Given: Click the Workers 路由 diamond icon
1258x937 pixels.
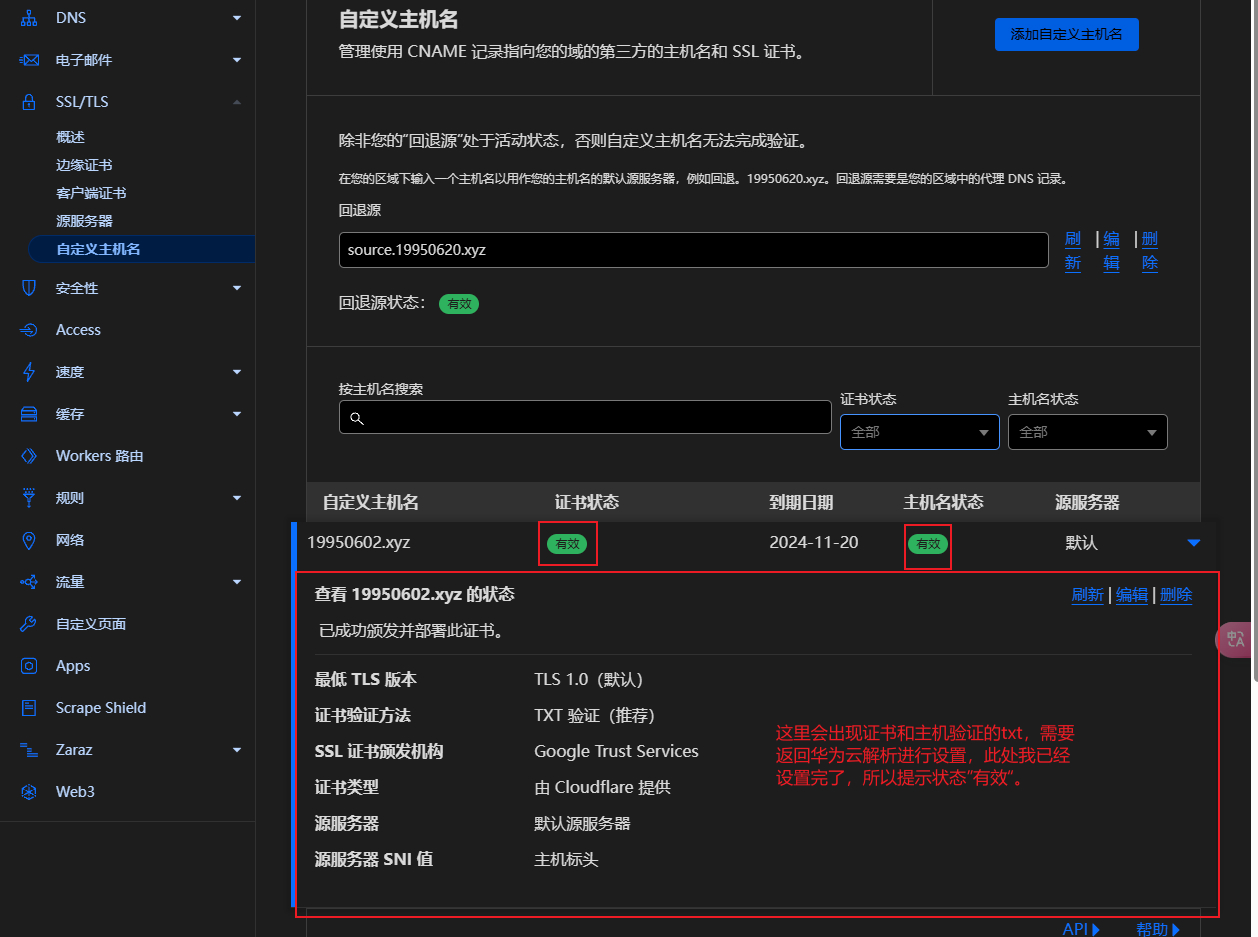Looking at the screenshot, I should pos(29,456).
